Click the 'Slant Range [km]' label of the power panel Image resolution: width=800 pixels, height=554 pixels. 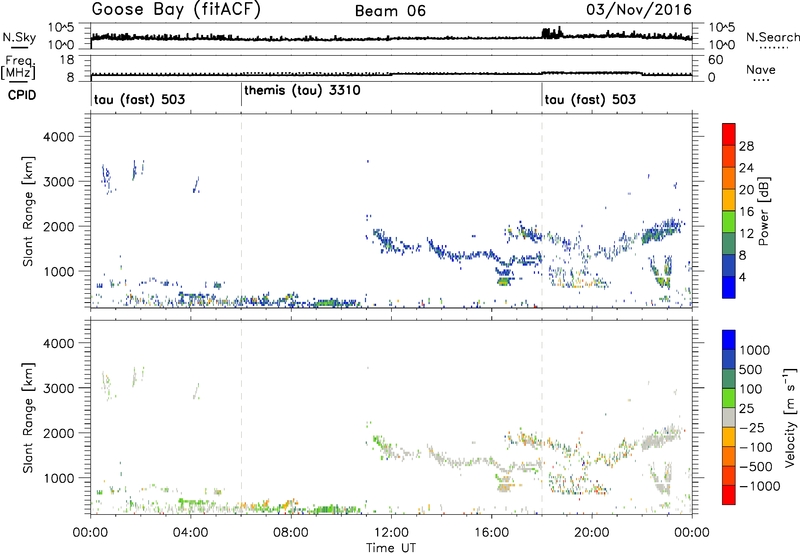pyautogui.click(x=28, y=211)
